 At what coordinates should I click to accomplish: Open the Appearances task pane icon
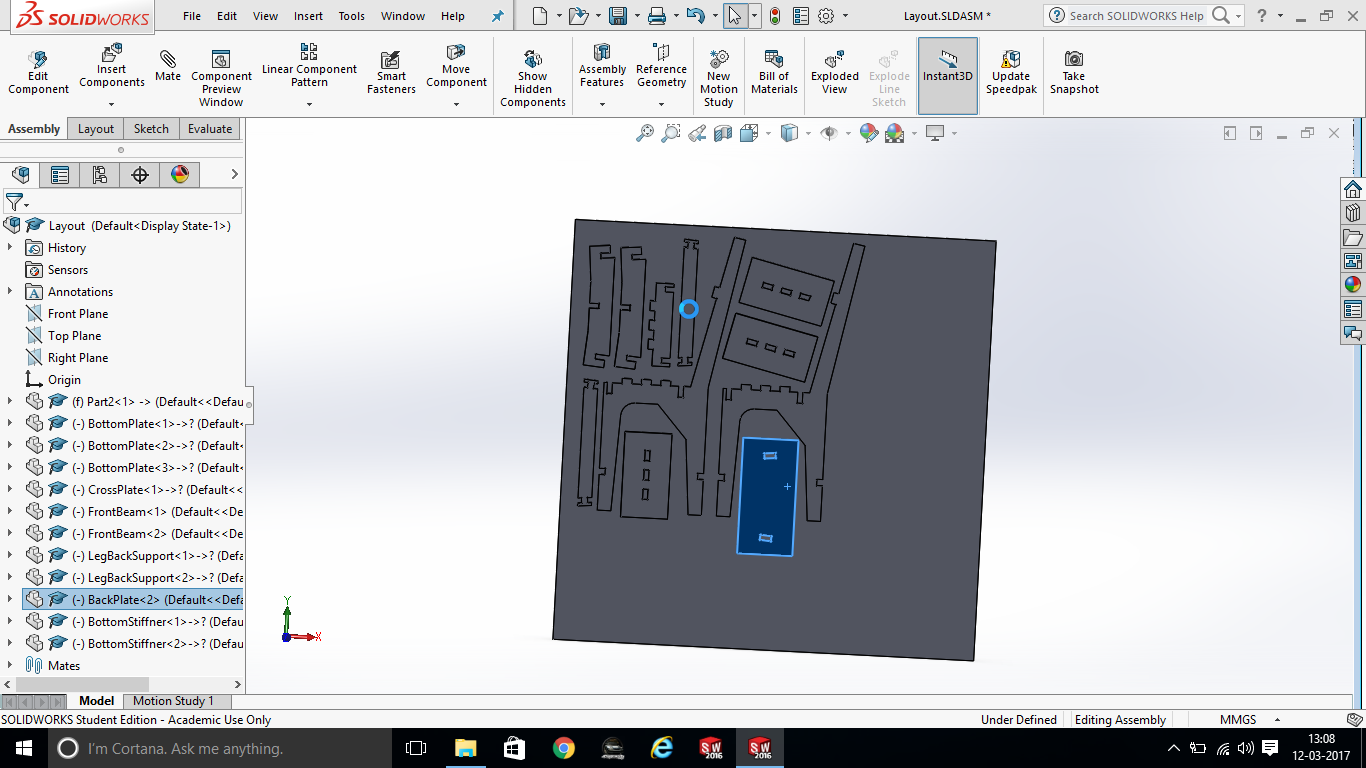(x=1353, y=285)
